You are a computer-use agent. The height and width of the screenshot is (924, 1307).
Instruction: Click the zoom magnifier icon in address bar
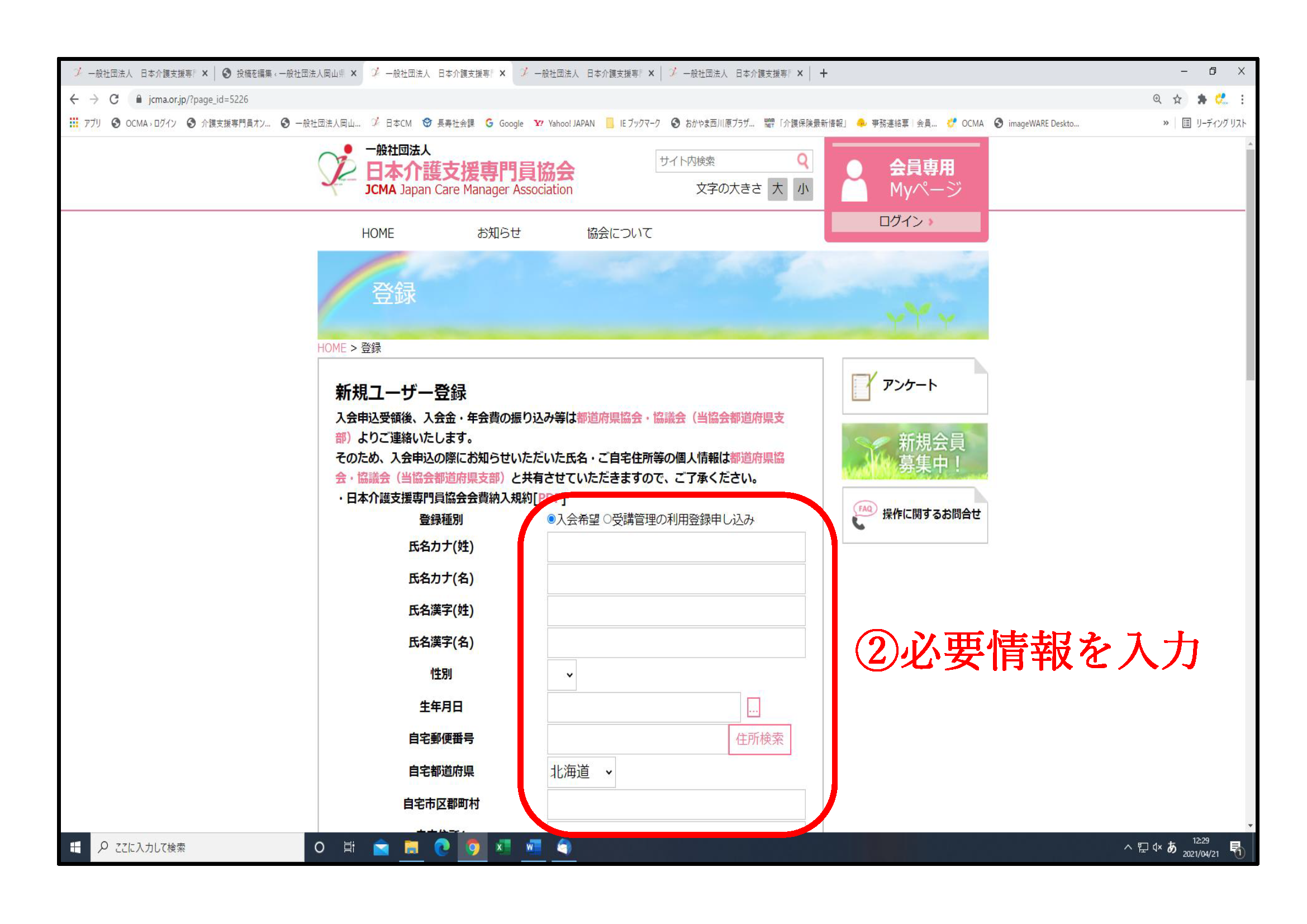1157,99
